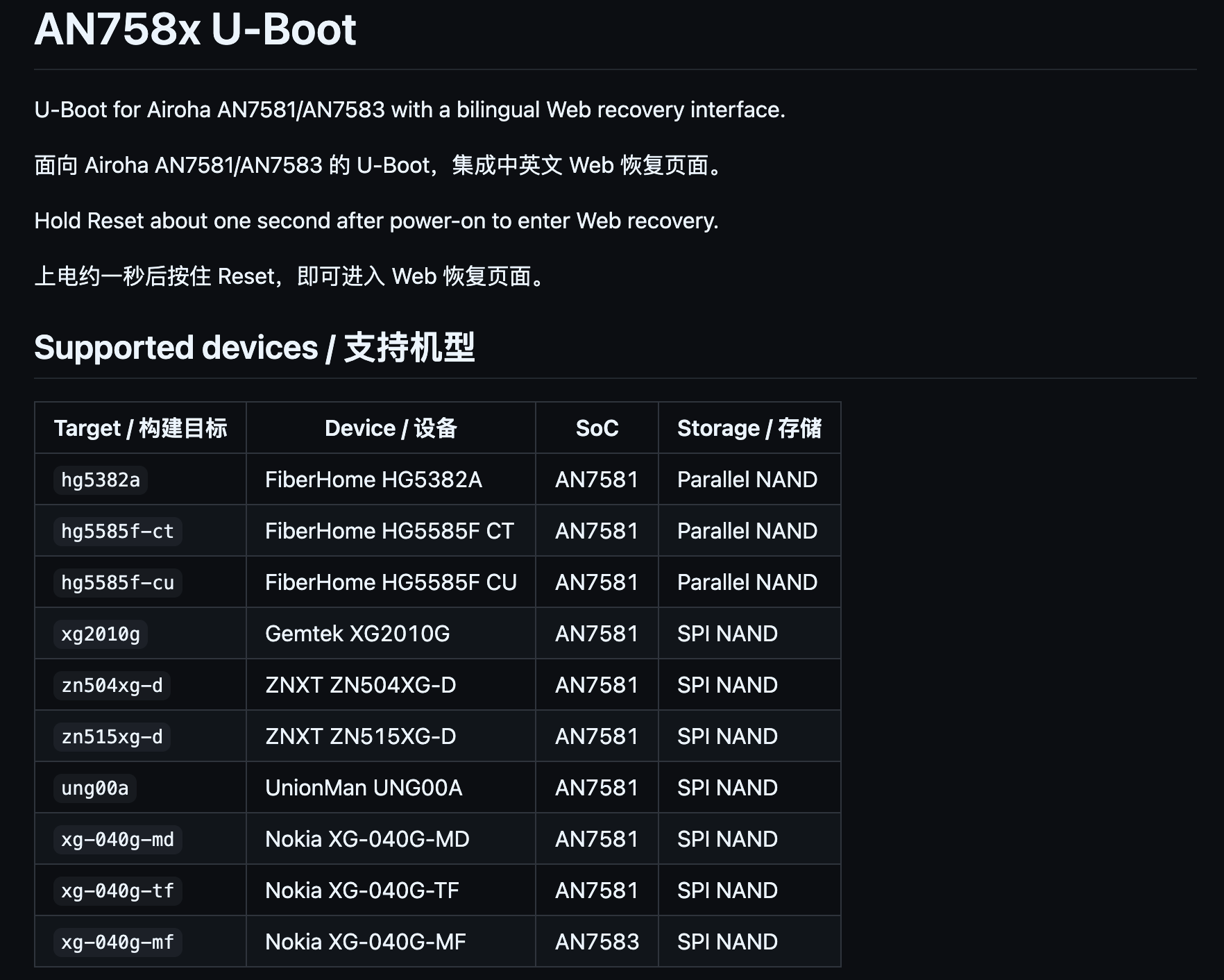Click the AN7581 SoC cell in the hg5585f-cu row

597,582
